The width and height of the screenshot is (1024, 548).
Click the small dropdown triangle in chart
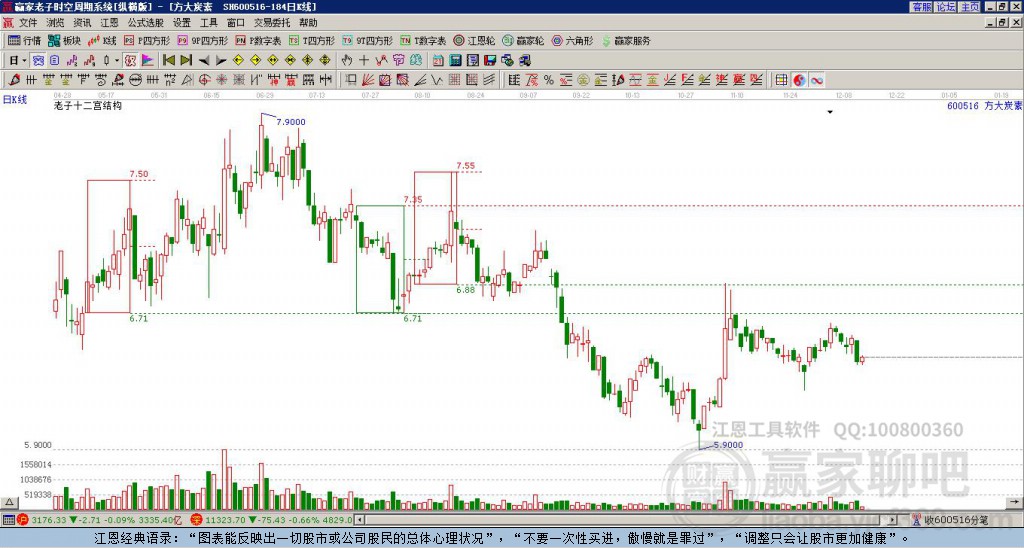coord(830,112)
